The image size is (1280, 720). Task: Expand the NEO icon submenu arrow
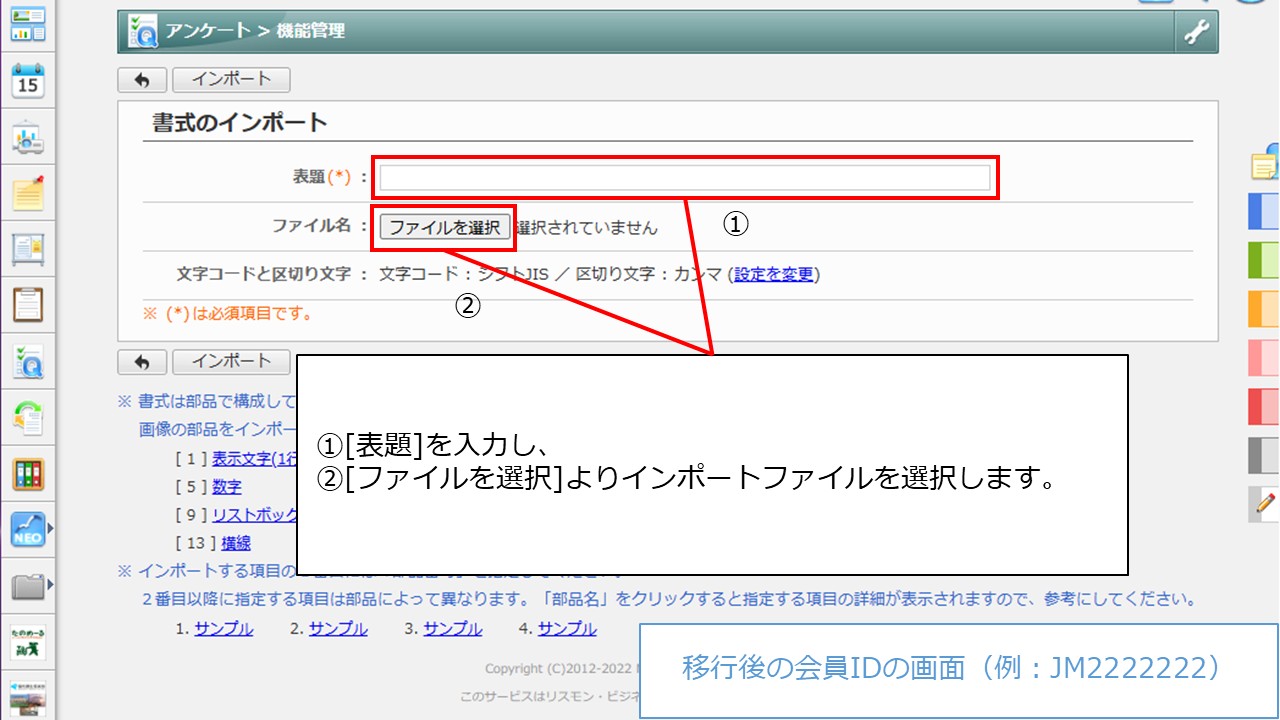click(x=49, y=527)
